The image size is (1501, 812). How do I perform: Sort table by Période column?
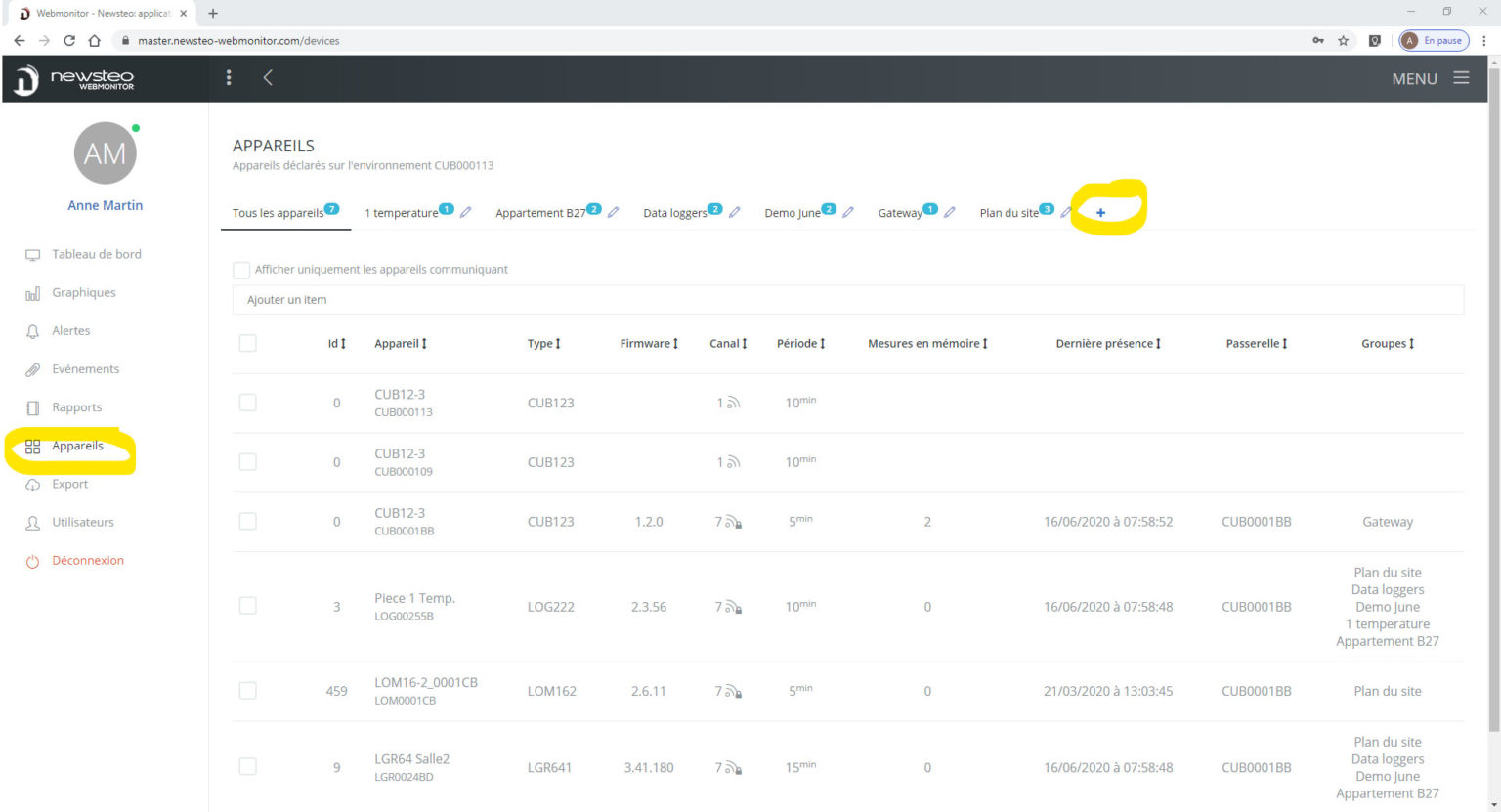pos(801,343)
